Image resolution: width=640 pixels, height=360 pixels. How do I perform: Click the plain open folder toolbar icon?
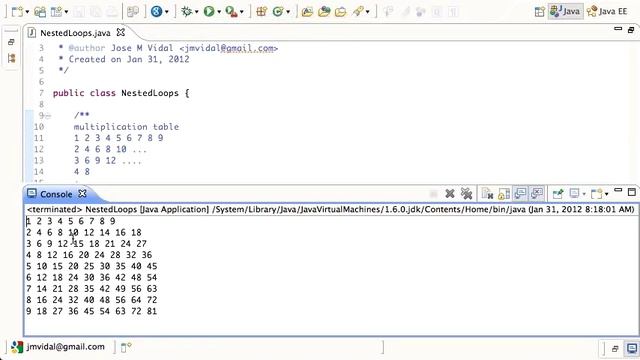(340, 12)
